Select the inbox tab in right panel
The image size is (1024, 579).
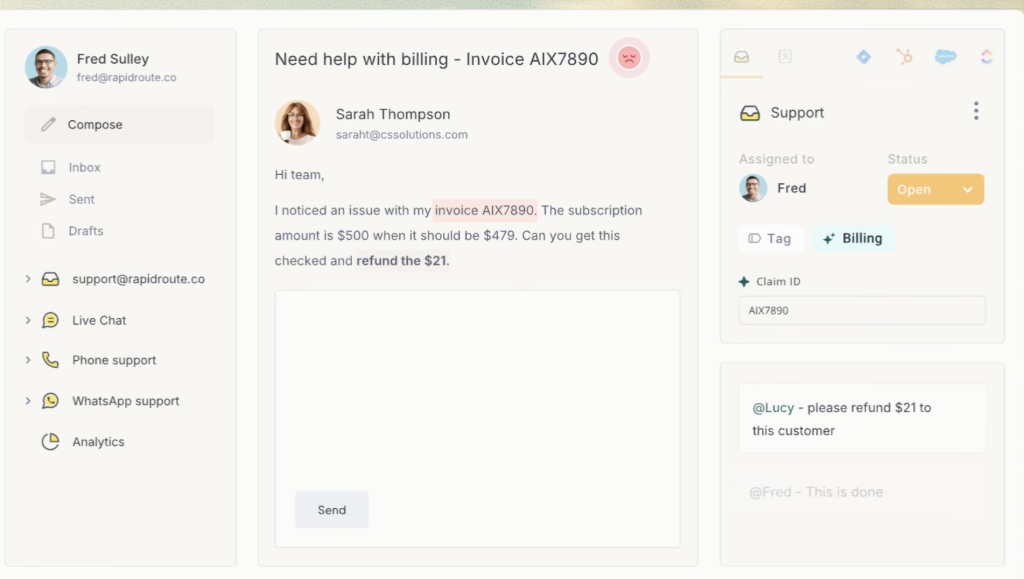tap(741, 57)
